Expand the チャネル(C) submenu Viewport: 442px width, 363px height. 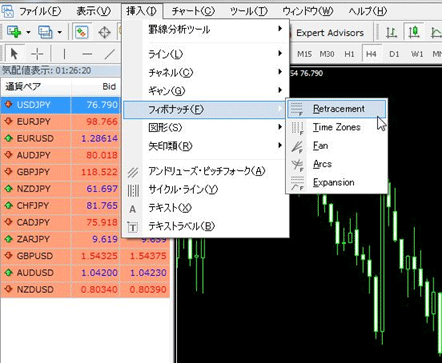coord(206,72)
